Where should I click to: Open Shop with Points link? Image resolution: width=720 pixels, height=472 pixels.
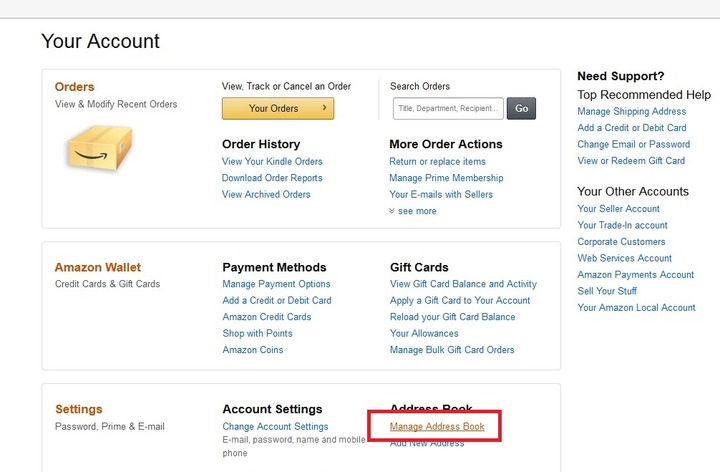pyautogui.click(x=257, y=333)
